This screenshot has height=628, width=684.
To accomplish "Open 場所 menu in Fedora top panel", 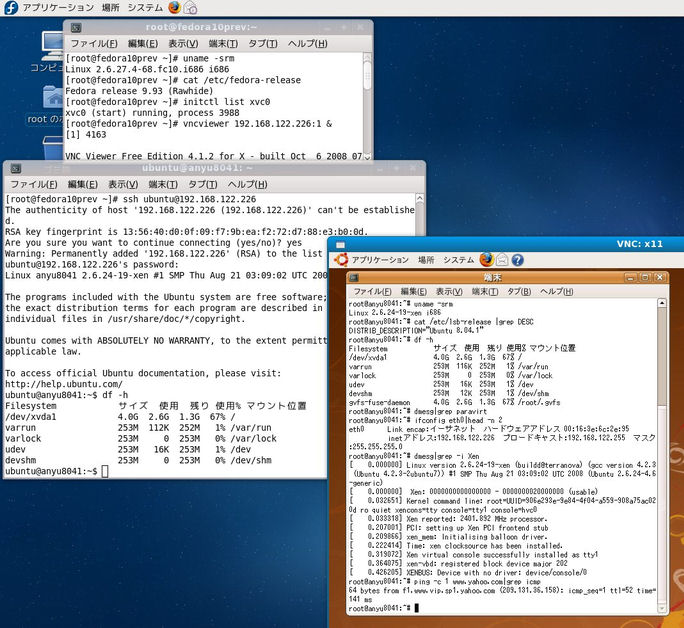I will [x=110, y=7].
